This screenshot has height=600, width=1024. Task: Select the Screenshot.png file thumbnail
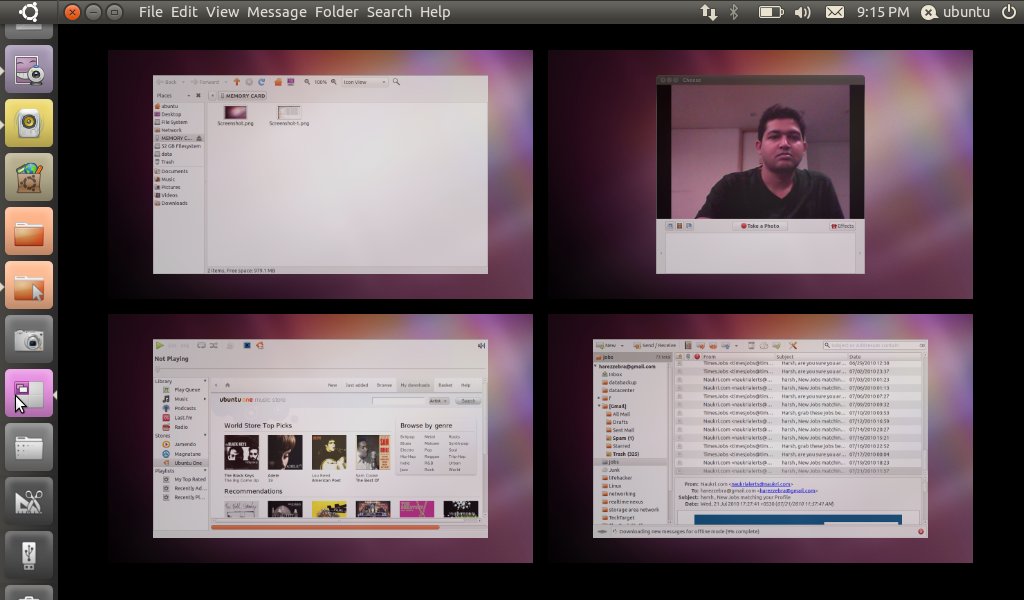(236, 113)
